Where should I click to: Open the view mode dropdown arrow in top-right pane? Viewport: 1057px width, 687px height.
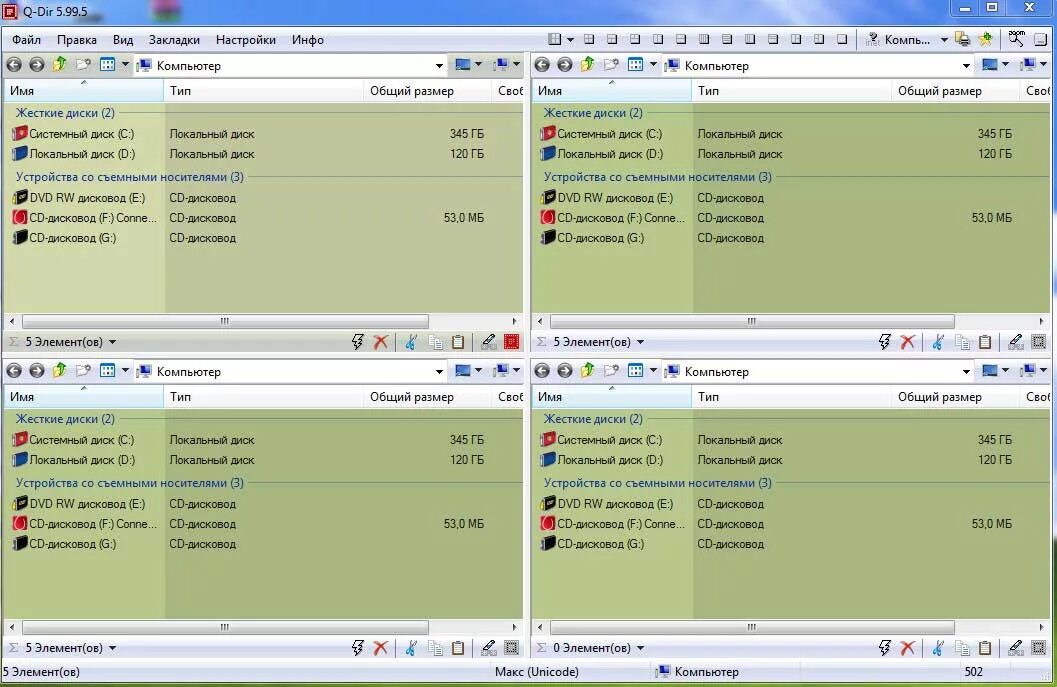pos(1003,65)
